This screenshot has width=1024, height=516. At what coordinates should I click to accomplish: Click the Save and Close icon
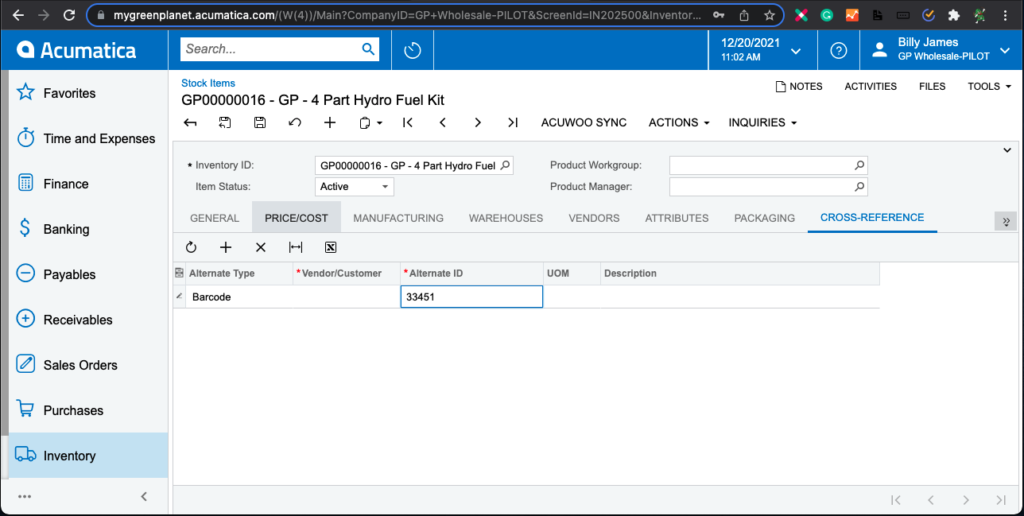[225, 122]
